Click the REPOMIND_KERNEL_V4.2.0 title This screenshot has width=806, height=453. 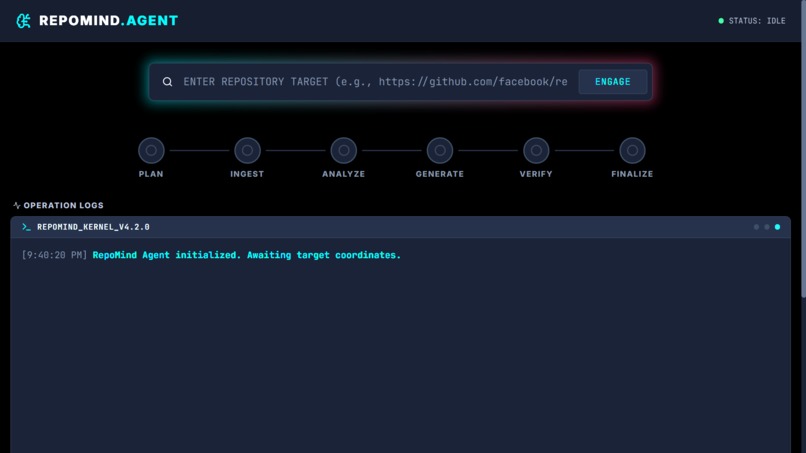coord(93,227)
